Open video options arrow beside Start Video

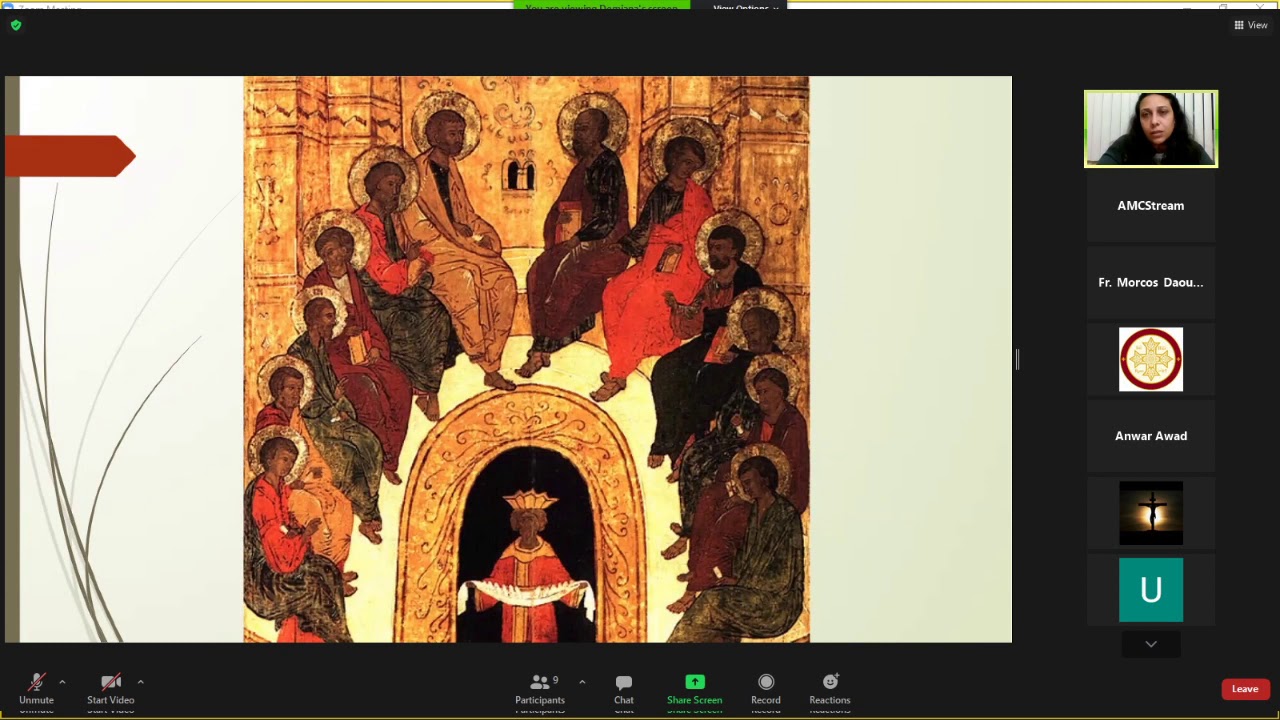[140, 682]
